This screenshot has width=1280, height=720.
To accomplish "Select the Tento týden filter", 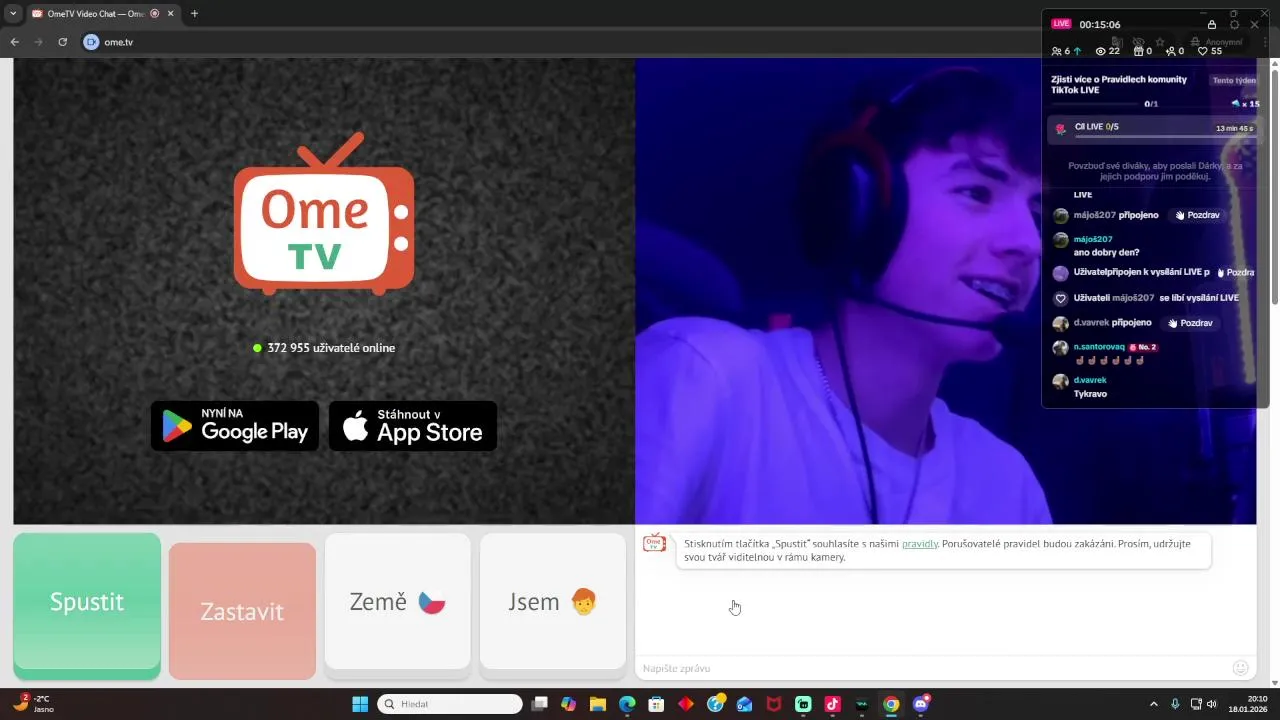I will coord(1234,80).
